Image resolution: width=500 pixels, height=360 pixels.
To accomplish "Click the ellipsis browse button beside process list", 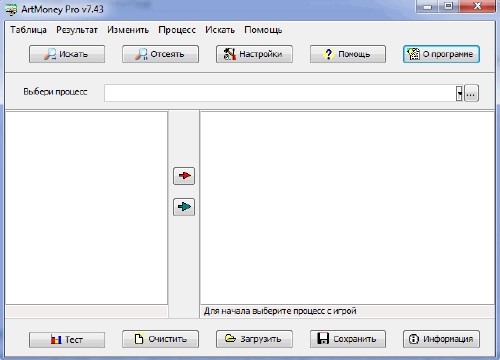I will pos(471,93).
